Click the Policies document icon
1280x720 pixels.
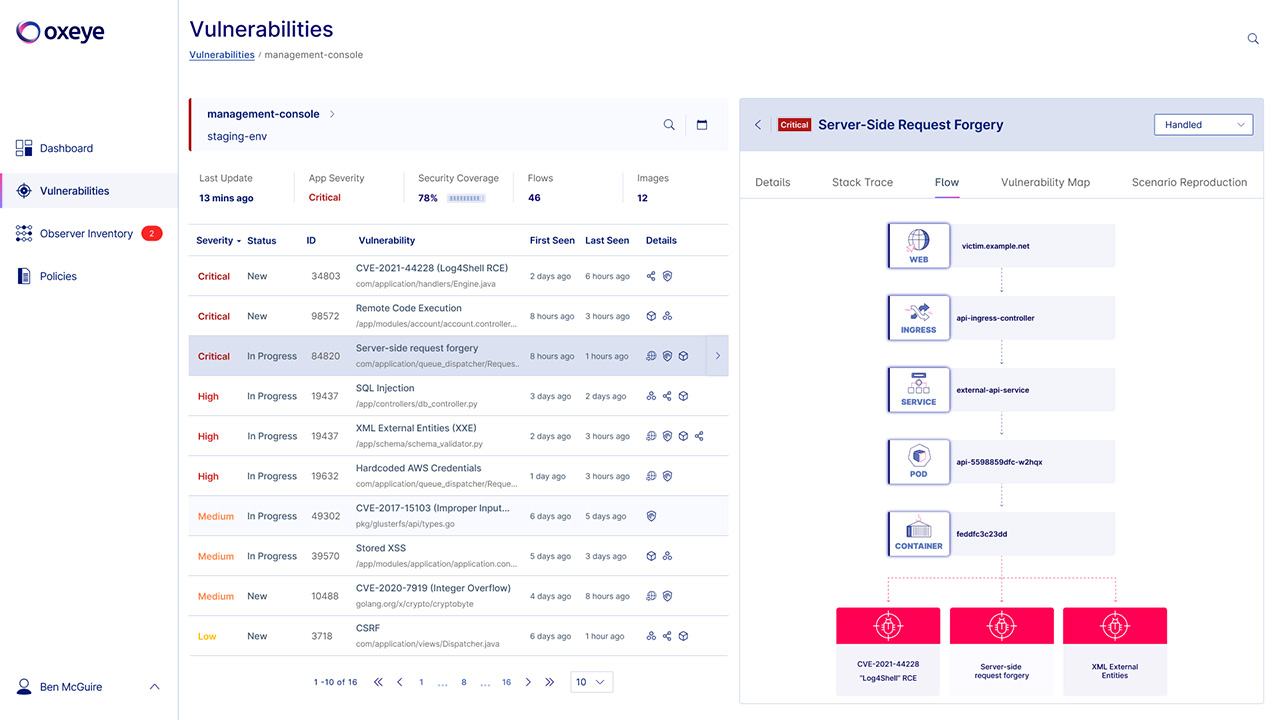[24, 276]
